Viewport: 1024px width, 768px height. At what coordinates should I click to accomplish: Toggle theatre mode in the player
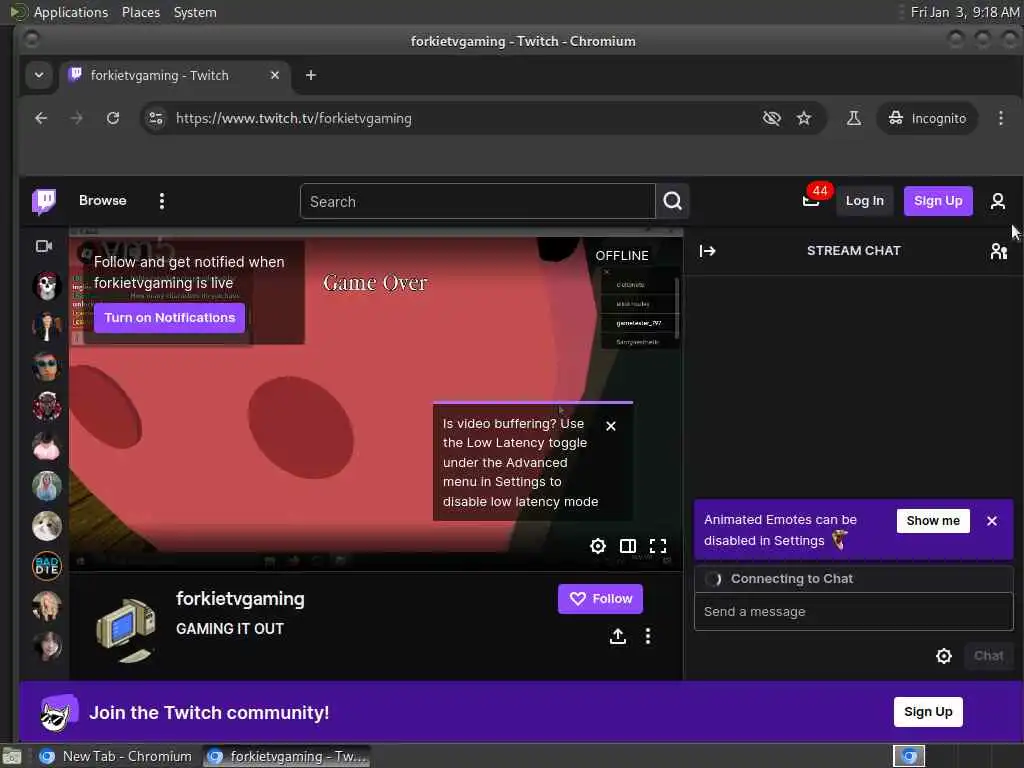tap(628, 546)
